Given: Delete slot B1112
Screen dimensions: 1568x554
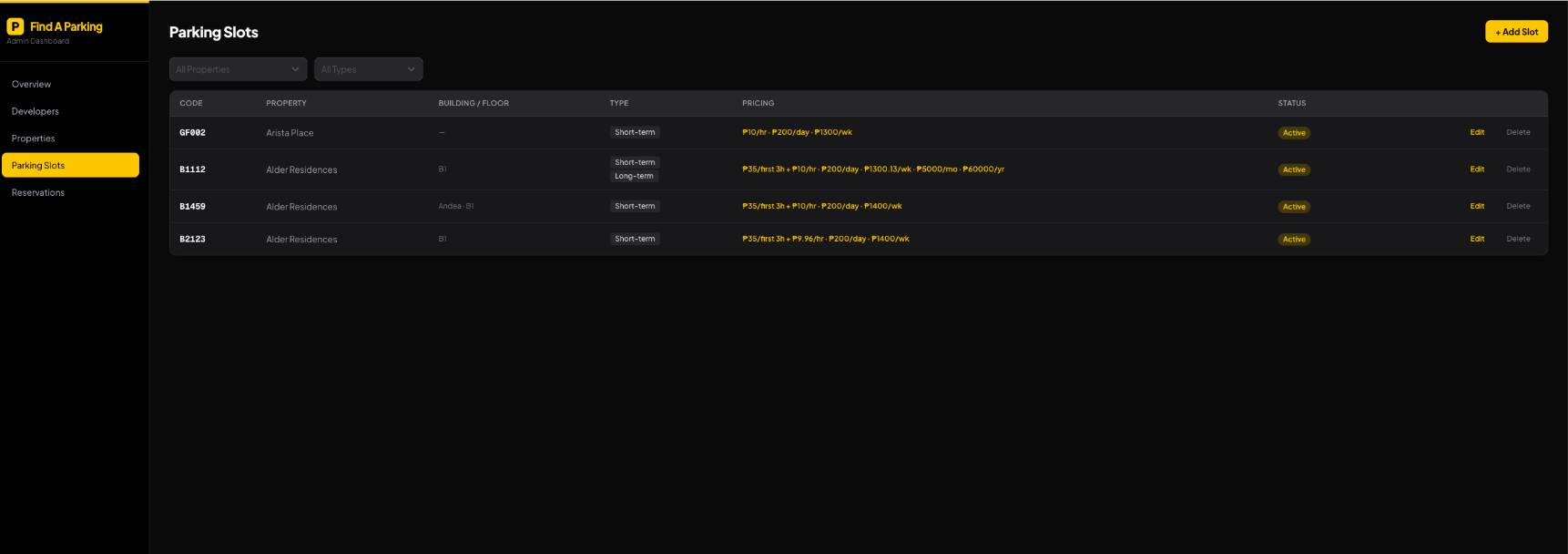Looking at the screenshot, I should coord(1518,169).
